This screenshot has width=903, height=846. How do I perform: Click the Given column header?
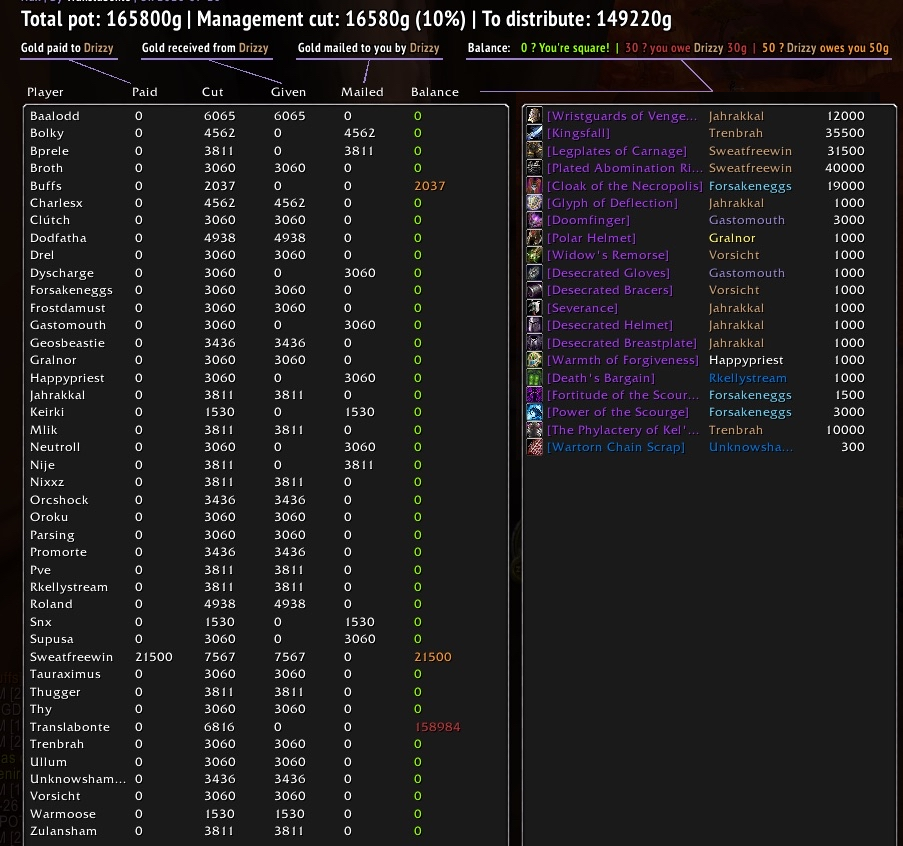point(288,92)
